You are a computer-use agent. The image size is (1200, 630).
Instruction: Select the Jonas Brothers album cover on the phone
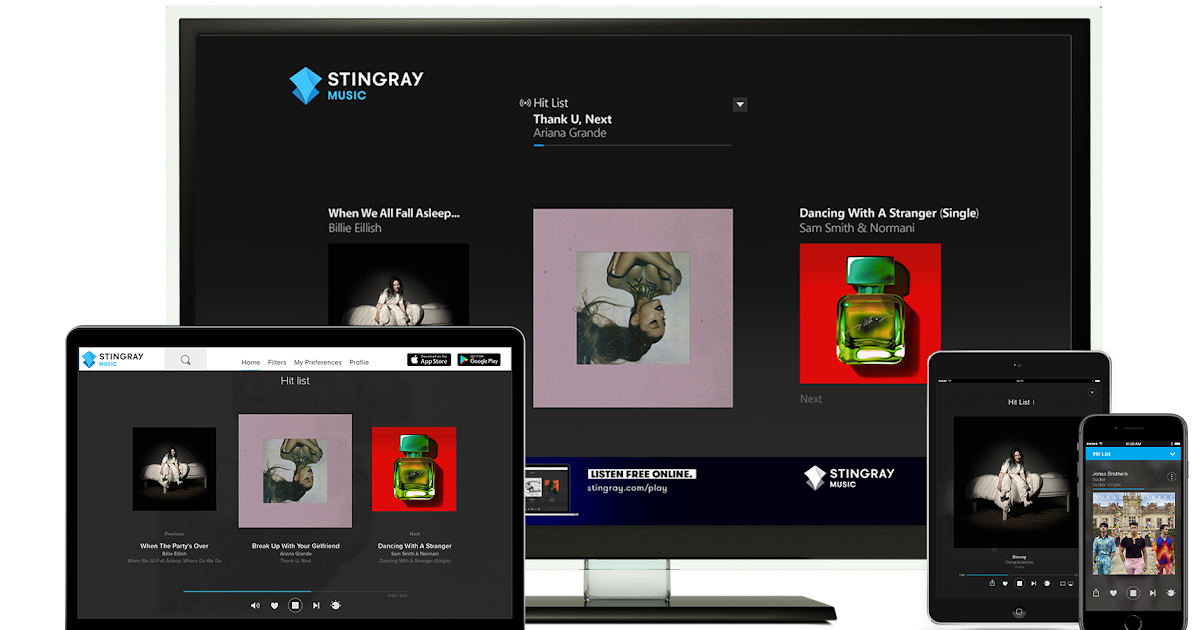click(x=1134, y=534)
